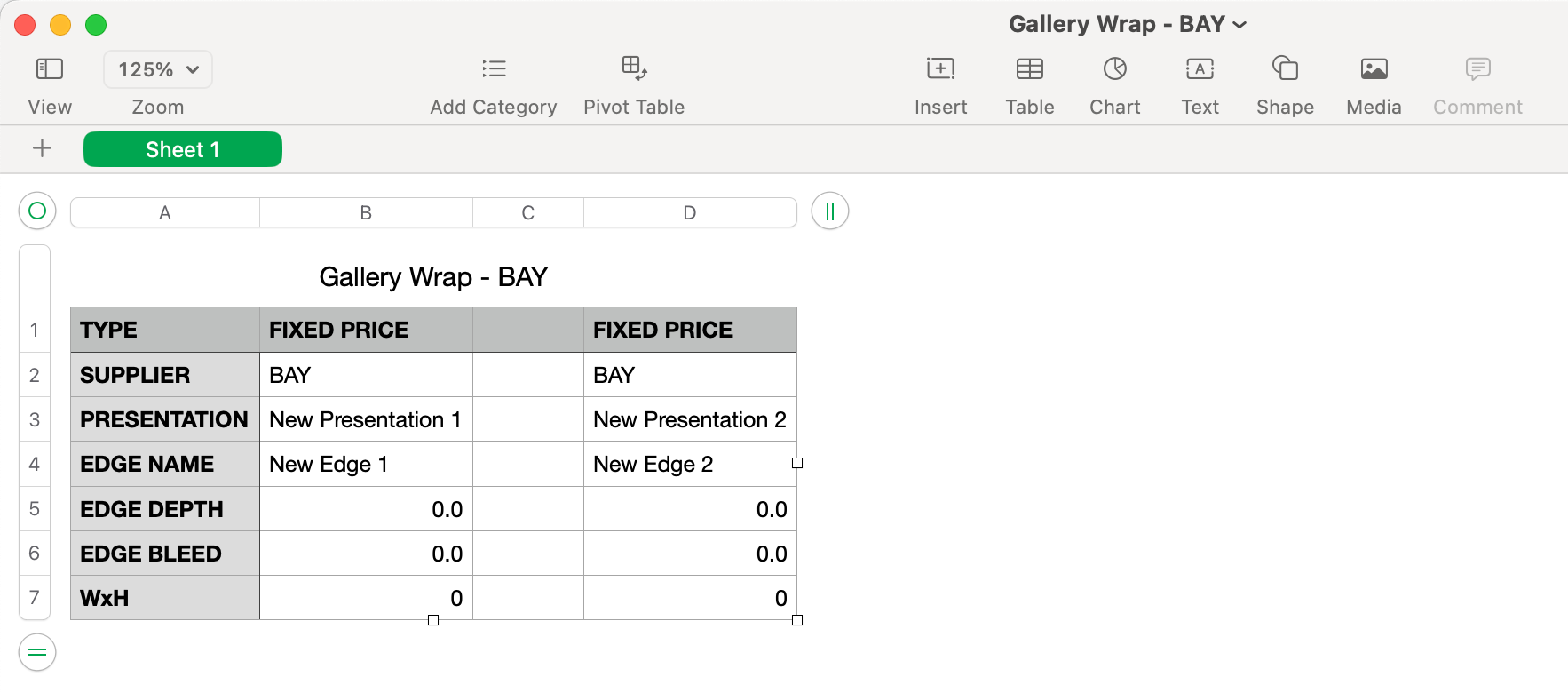Create a Pivot Table from toolbar
This screenshot has width=1568, height=693.
634,69
